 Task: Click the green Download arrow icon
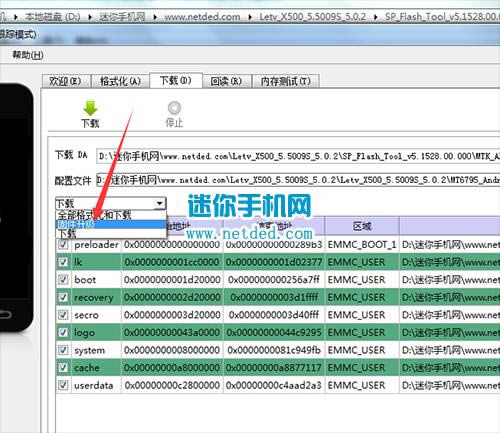(x=90, y=108)
